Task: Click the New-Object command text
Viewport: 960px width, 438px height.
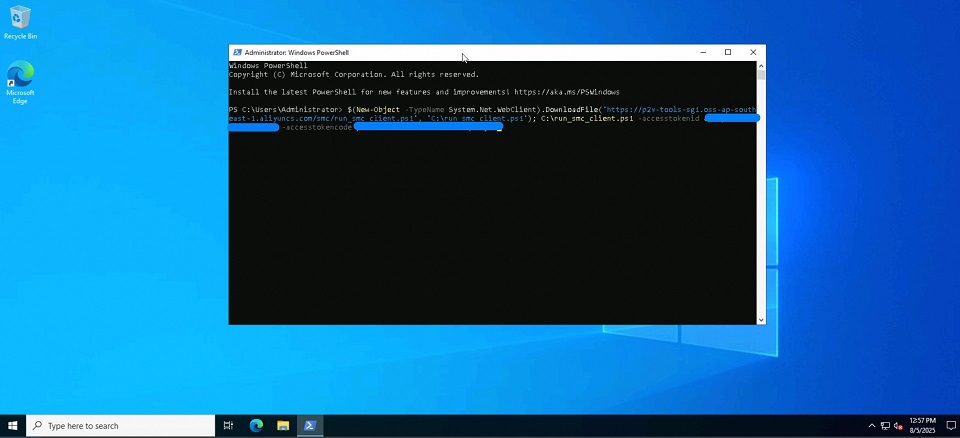Action: (x=378, y=110)
